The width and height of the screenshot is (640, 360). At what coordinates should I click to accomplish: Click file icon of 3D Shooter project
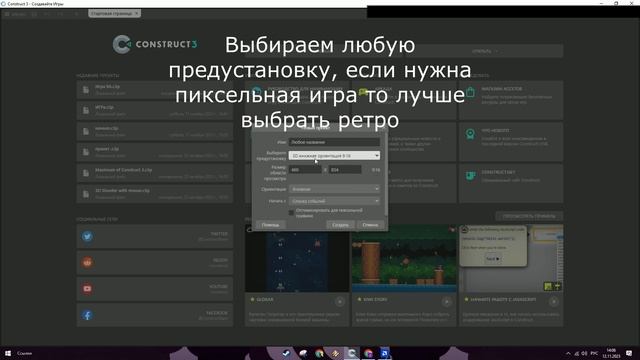(x=86, y=194)
